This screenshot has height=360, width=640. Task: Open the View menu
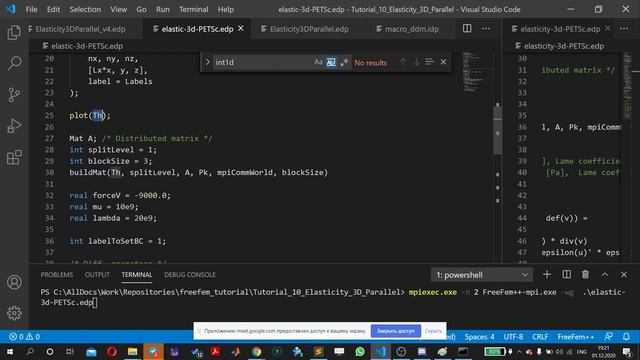point(118,9)
